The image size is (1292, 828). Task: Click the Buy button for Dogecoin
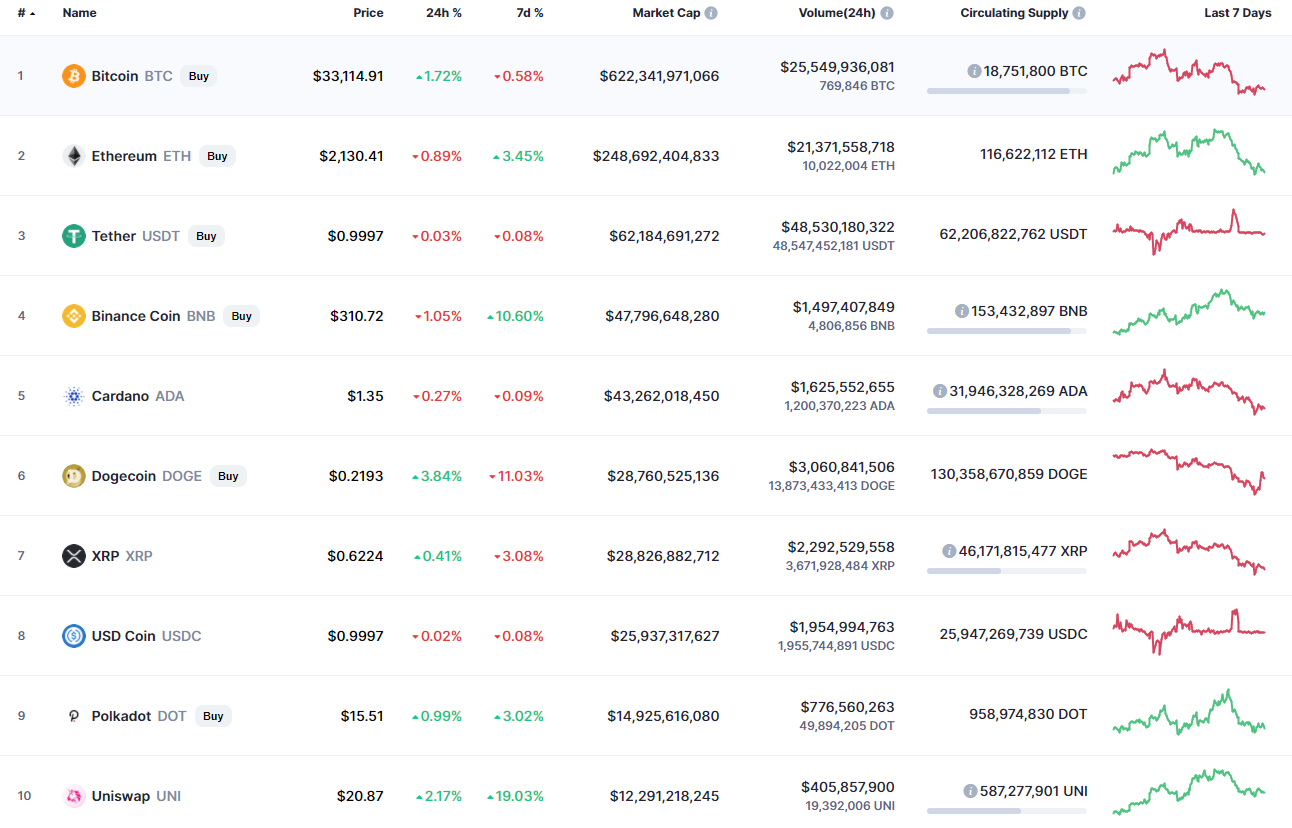tap(228, 476)
